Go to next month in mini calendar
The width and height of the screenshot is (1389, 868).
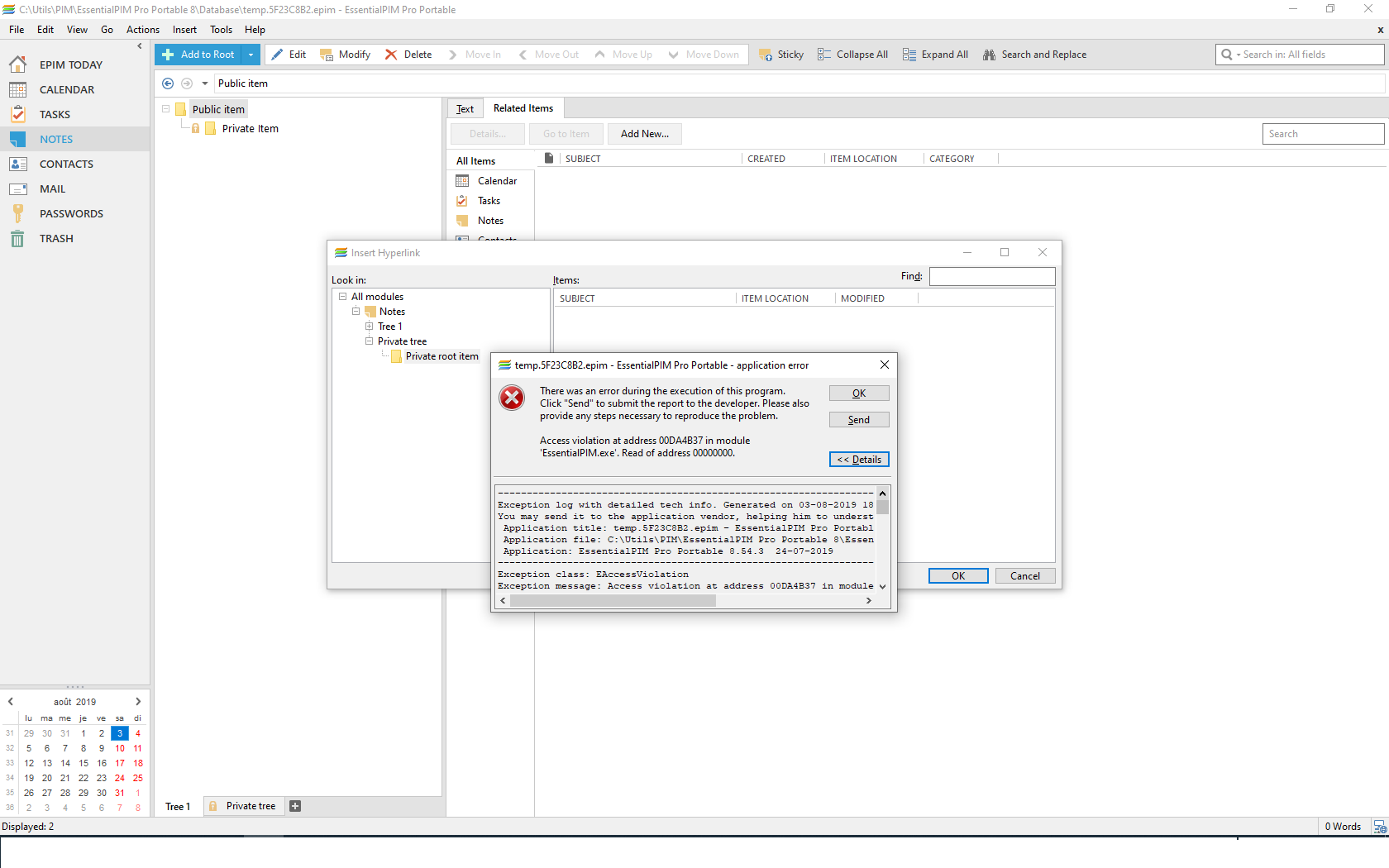point(138,702)
